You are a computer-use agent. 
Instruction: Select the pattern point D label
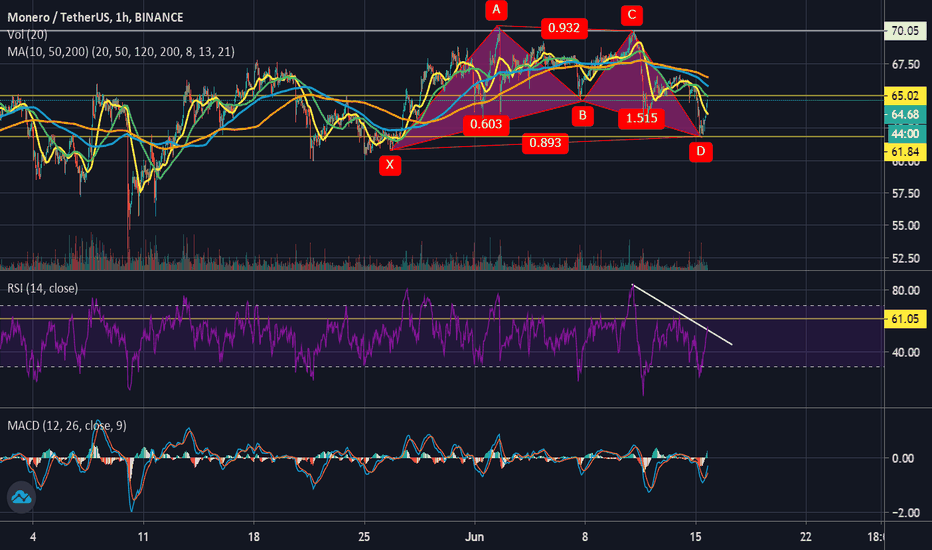tap(701, 151)
